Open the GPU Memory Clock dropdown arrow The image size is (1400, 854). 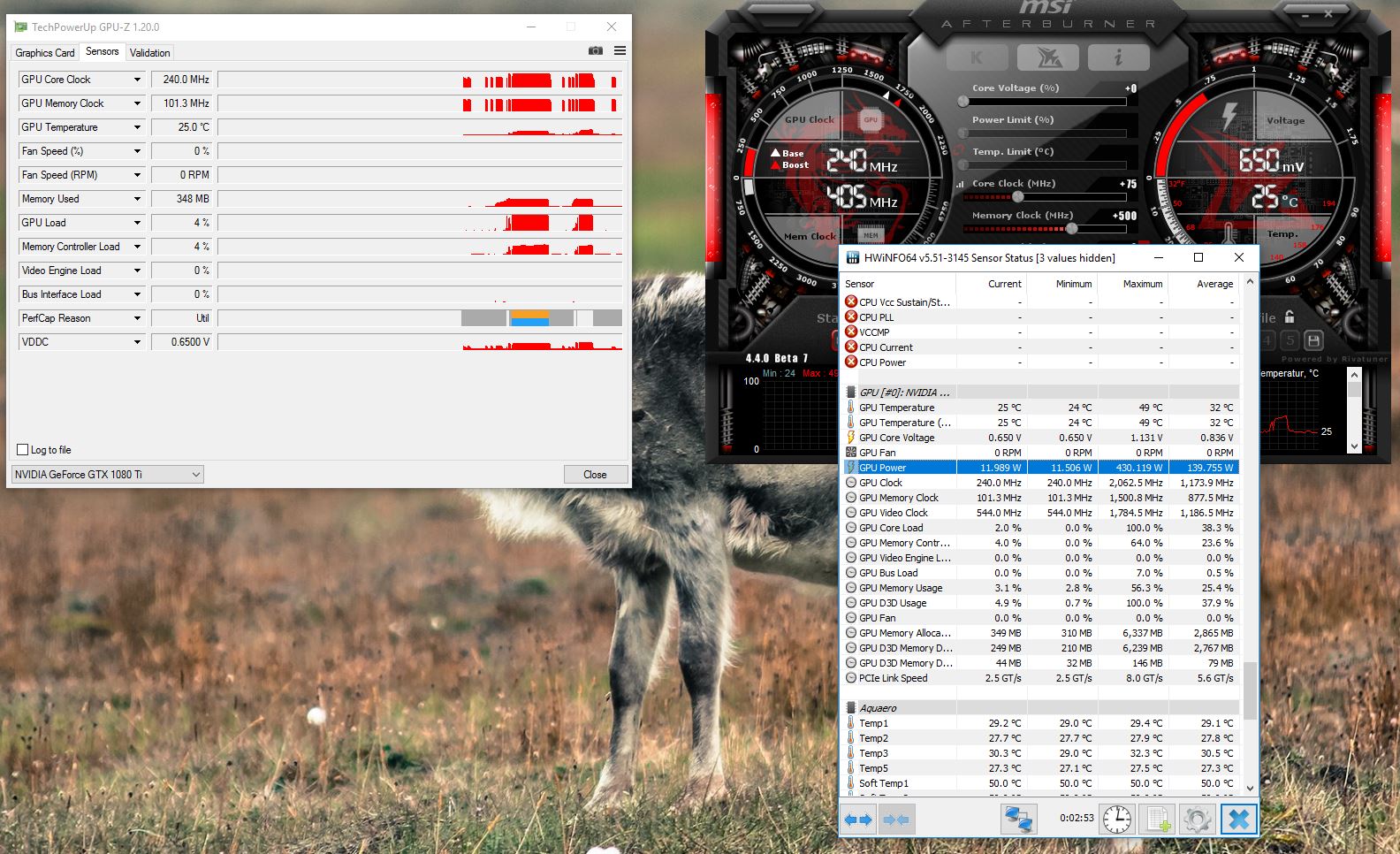click(137, 103)
